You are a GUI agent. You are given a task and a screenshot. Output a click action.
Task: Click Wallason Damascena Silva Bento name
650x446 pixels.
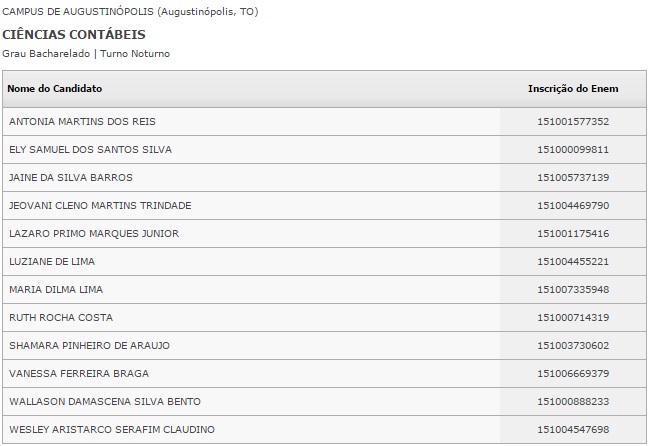[105, 402]
